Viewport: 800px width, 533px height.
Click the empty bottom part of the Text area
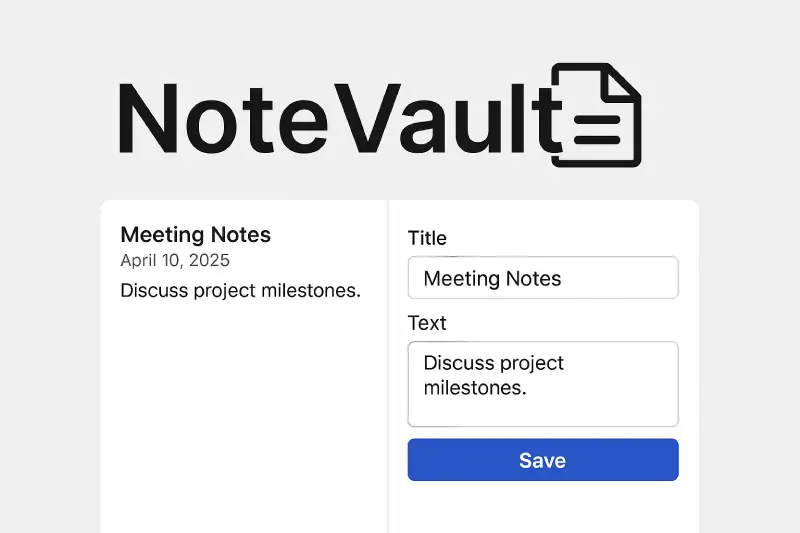543,412
